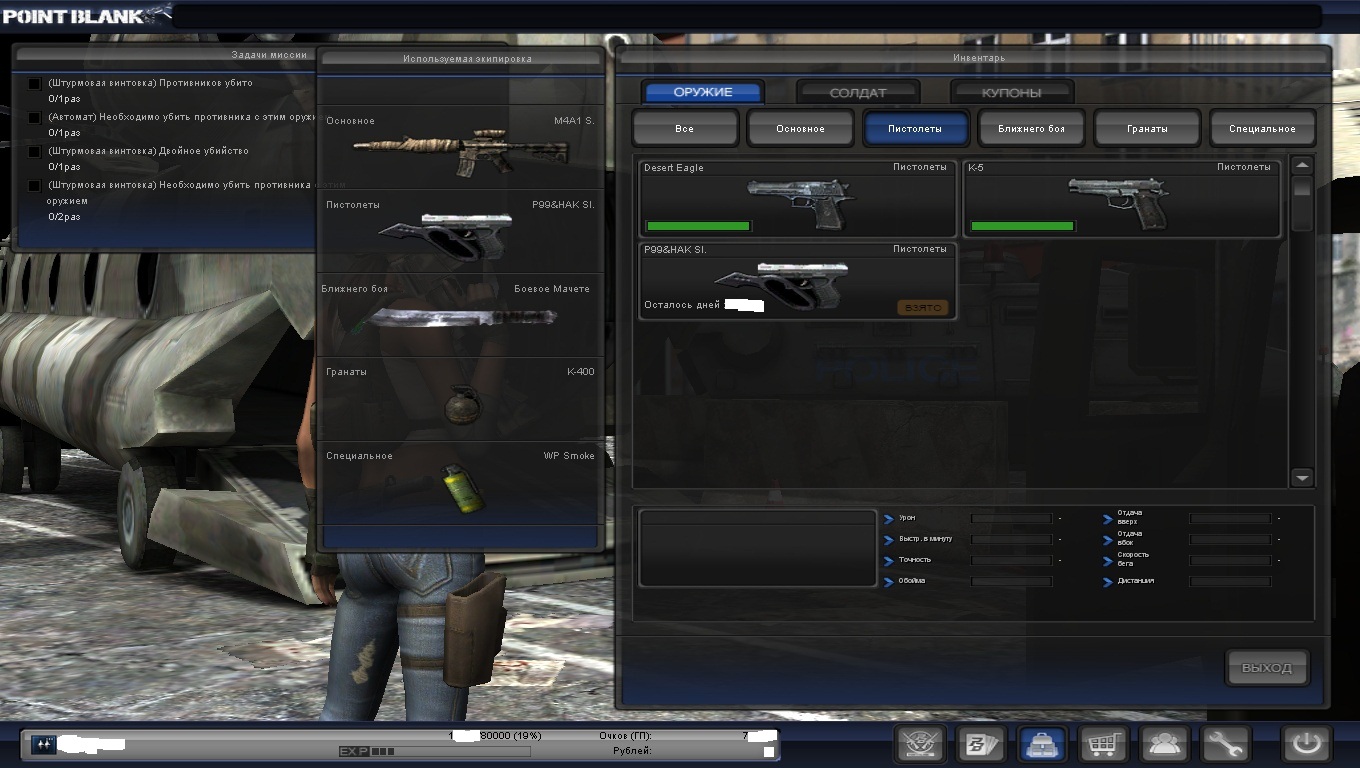Toggle the Автомат mission task checkbox

click(35, 118)
